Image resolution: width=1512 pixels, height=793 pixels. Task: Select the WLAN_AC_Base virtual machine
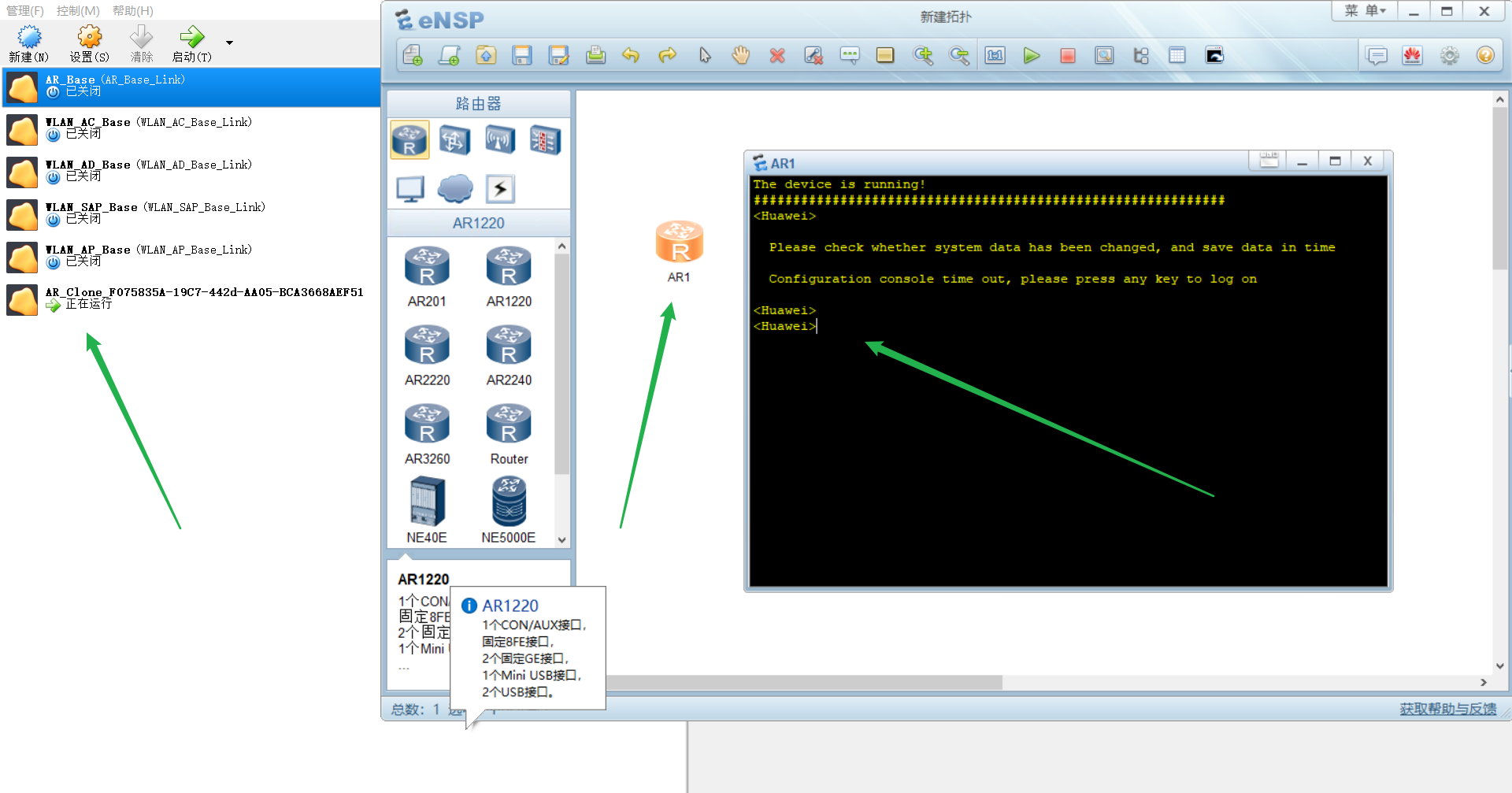click(x=191, y=129)
